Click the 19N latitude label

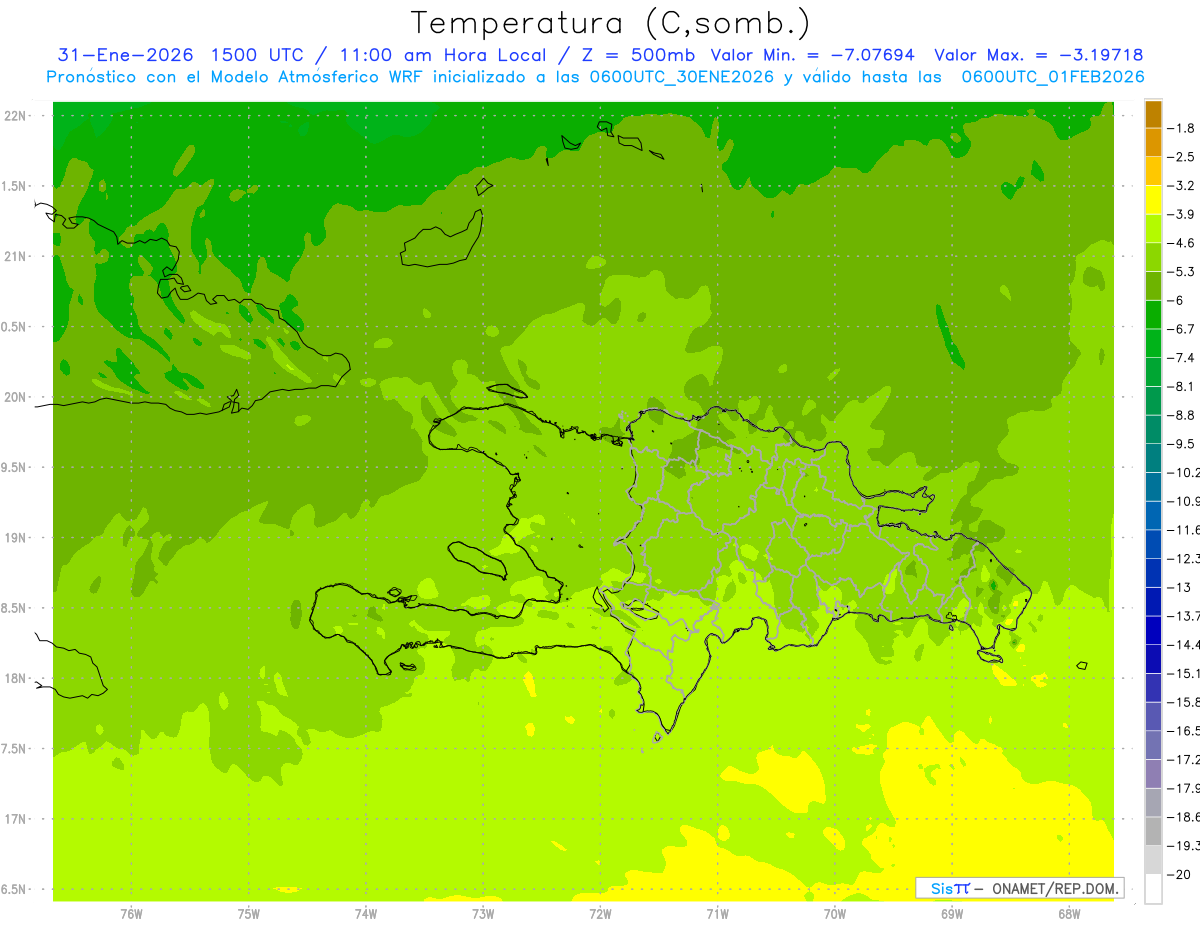coord(17,538)
